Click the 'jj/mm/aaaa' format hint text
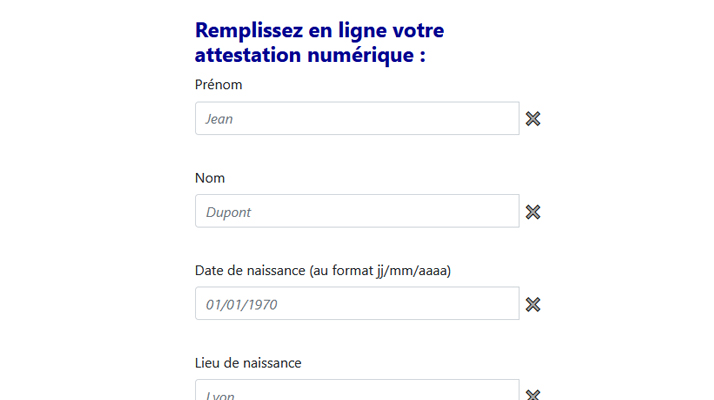Viewport: 714px width, 400px height. (x=413, y=271)
